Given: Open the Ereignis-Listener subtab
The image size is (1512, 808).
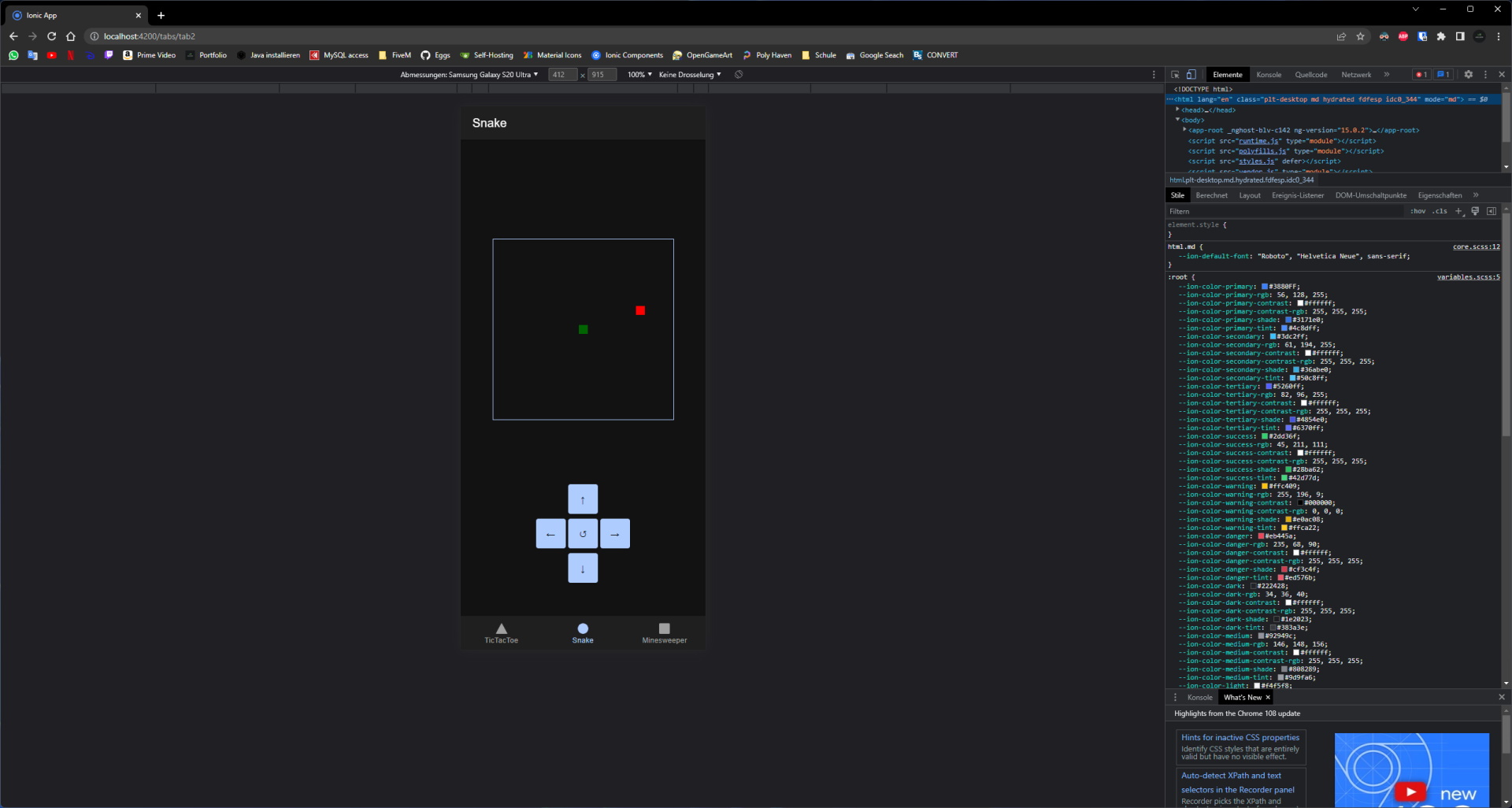Looking at the screenshot, I should coord(1298,195).
